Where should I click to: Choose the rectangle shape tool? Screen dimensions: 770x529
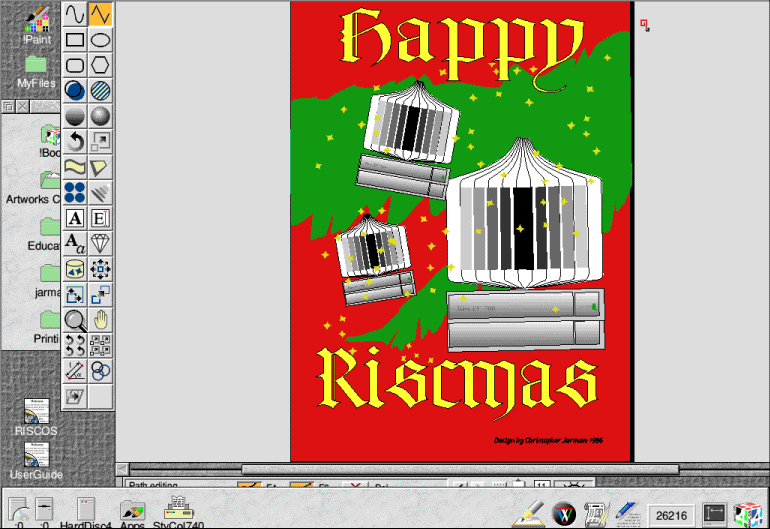(75, 40)
